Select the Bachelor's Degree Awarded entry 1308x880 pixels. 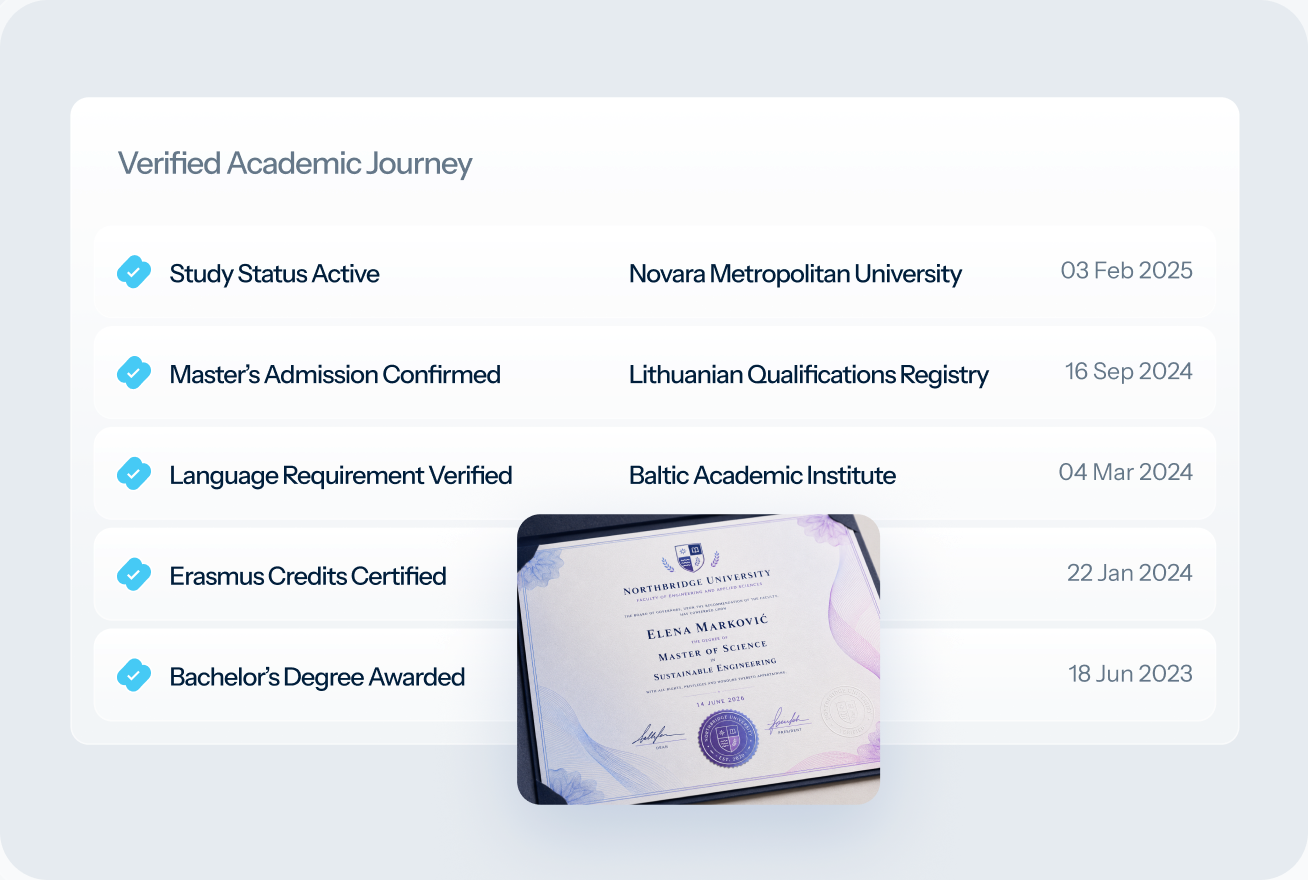pyautogui.click(x=655, y=676)
